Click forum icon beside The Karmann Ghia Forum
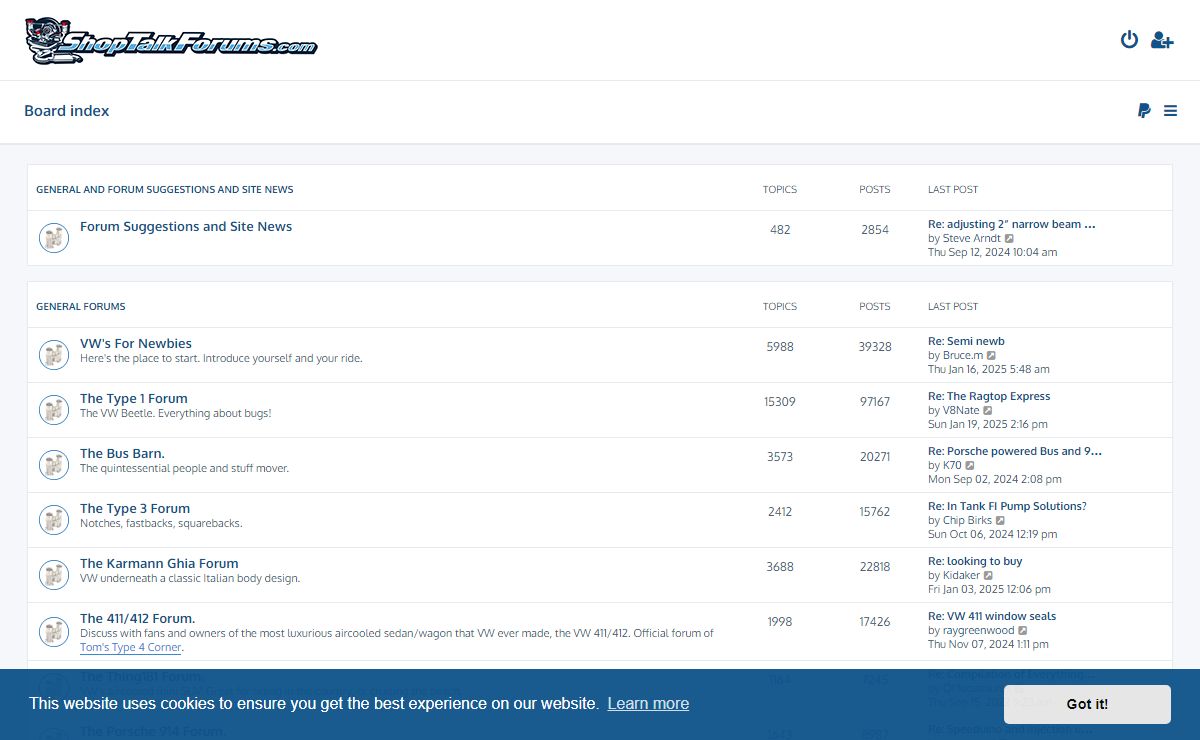Screen dimensions: 1200x740 pyautogui.click(x=54, y=575)
